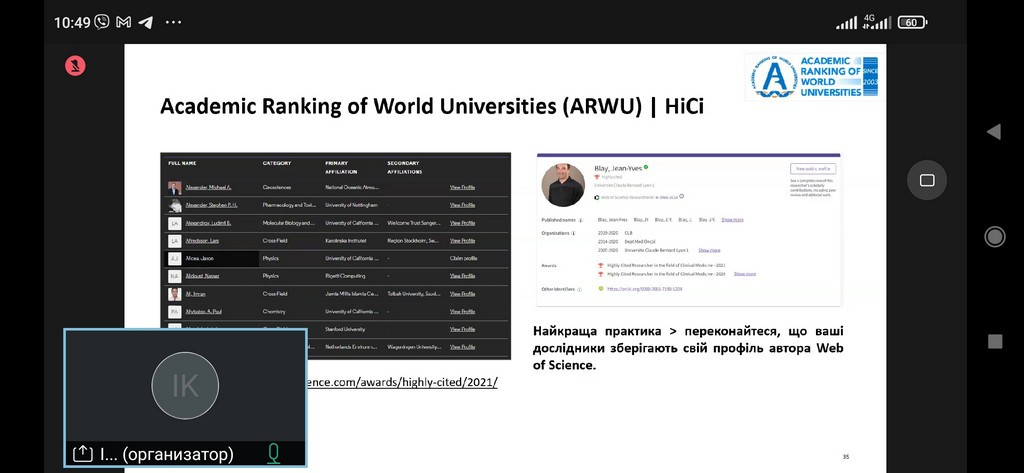Open the orcid.org identifier link
Viewport: 1024px width, 473px height.
pyautogui.click(x=645, y=289)
